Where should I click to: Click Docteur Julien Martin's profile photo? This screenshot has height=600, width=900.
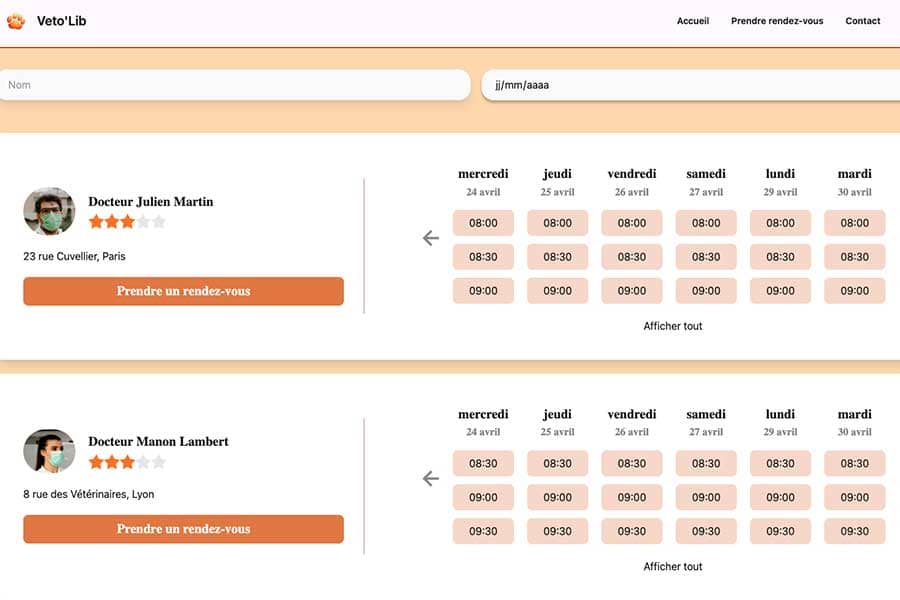pyautogui.click(x=49, y=212)
